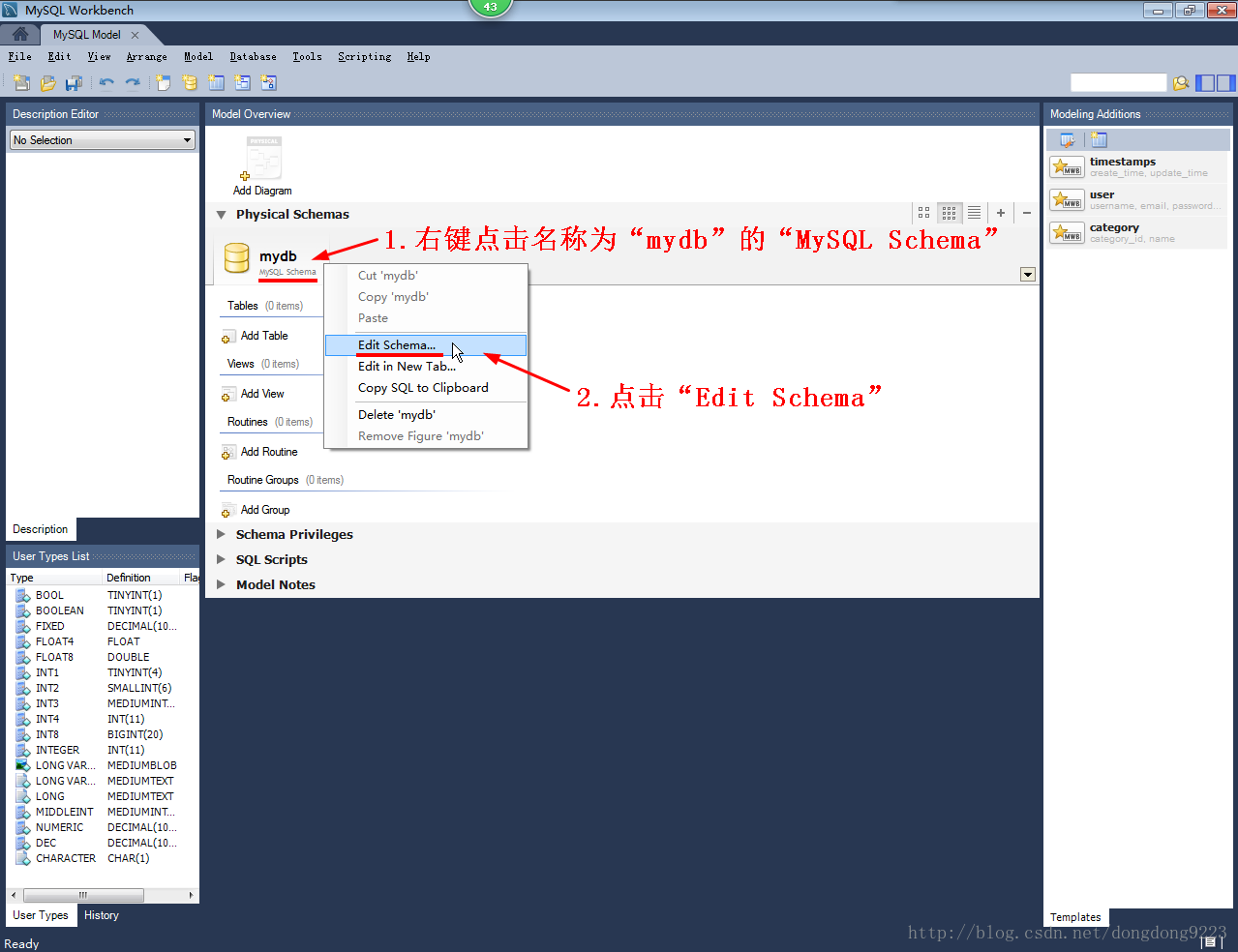Viewport: 1238px width, 952px height.
Task: Click the mydb schema database icon
Action: click(237, 258)
